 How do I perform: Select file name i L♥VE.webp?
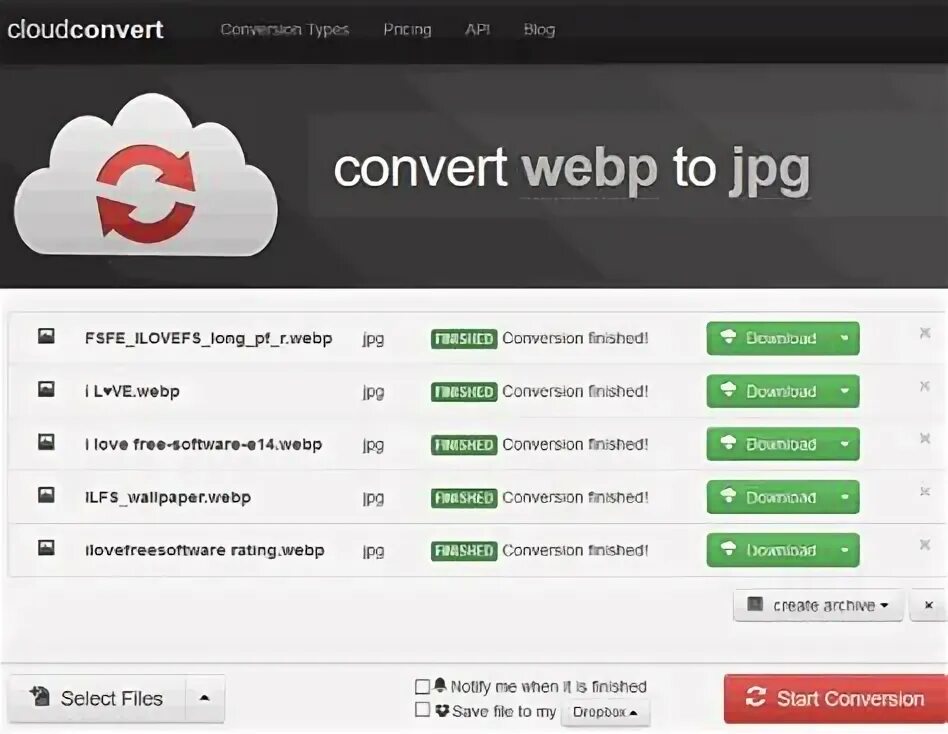[x=132, y=391]
